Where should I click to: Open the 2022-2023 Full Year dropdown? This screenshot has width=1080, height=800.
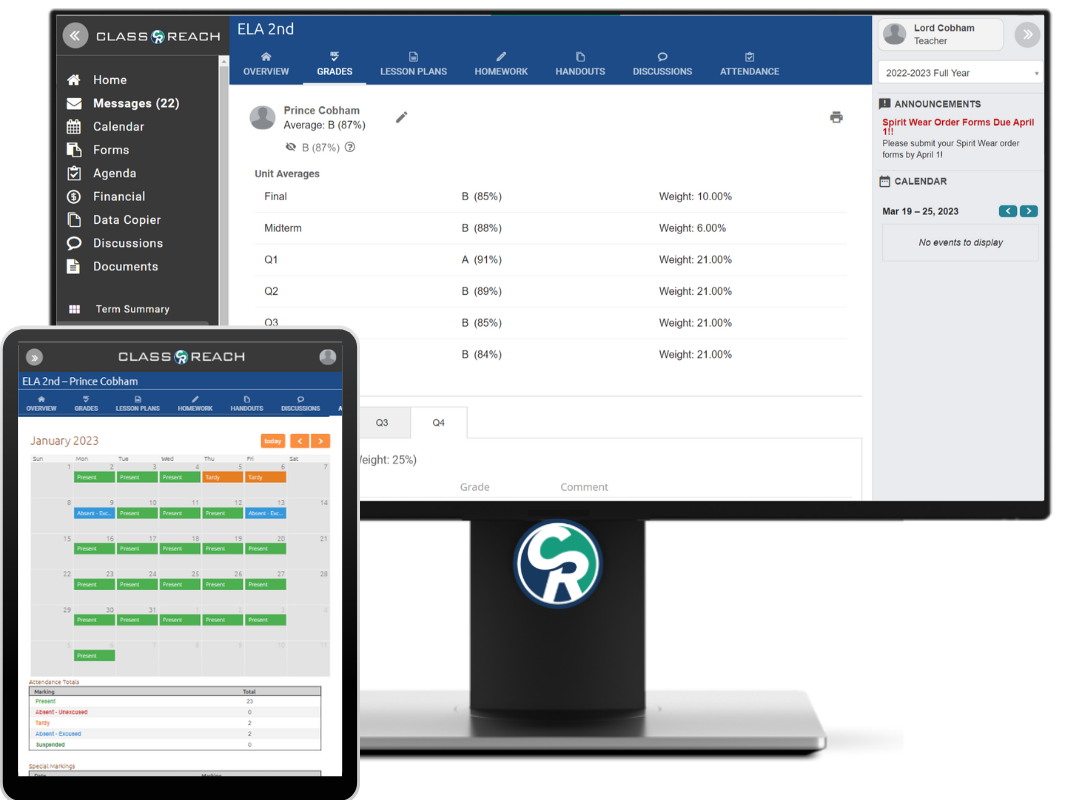pyautogui.click(x=959, y=72)
